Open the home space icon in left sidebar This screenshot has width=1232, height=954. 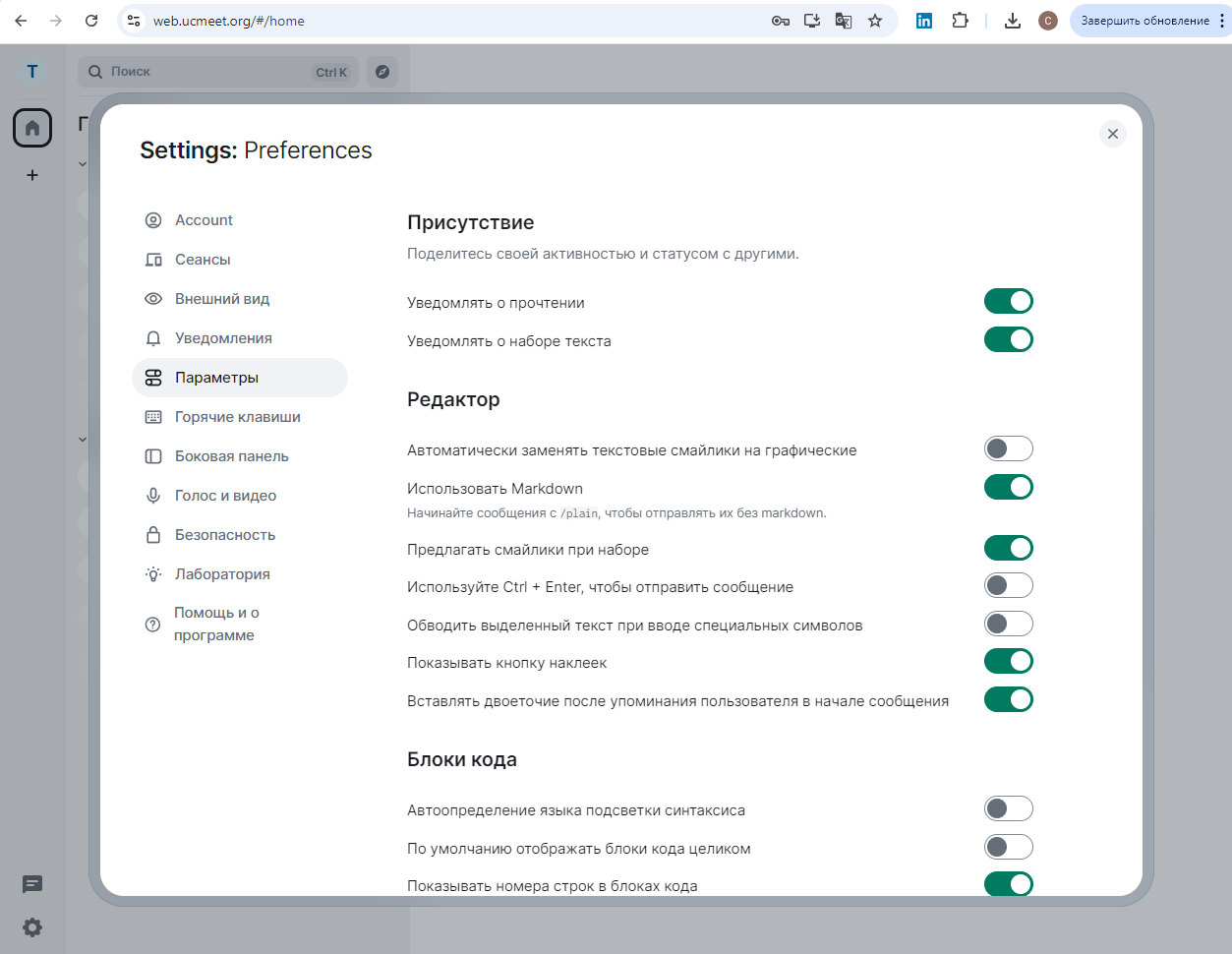[31, 128]
